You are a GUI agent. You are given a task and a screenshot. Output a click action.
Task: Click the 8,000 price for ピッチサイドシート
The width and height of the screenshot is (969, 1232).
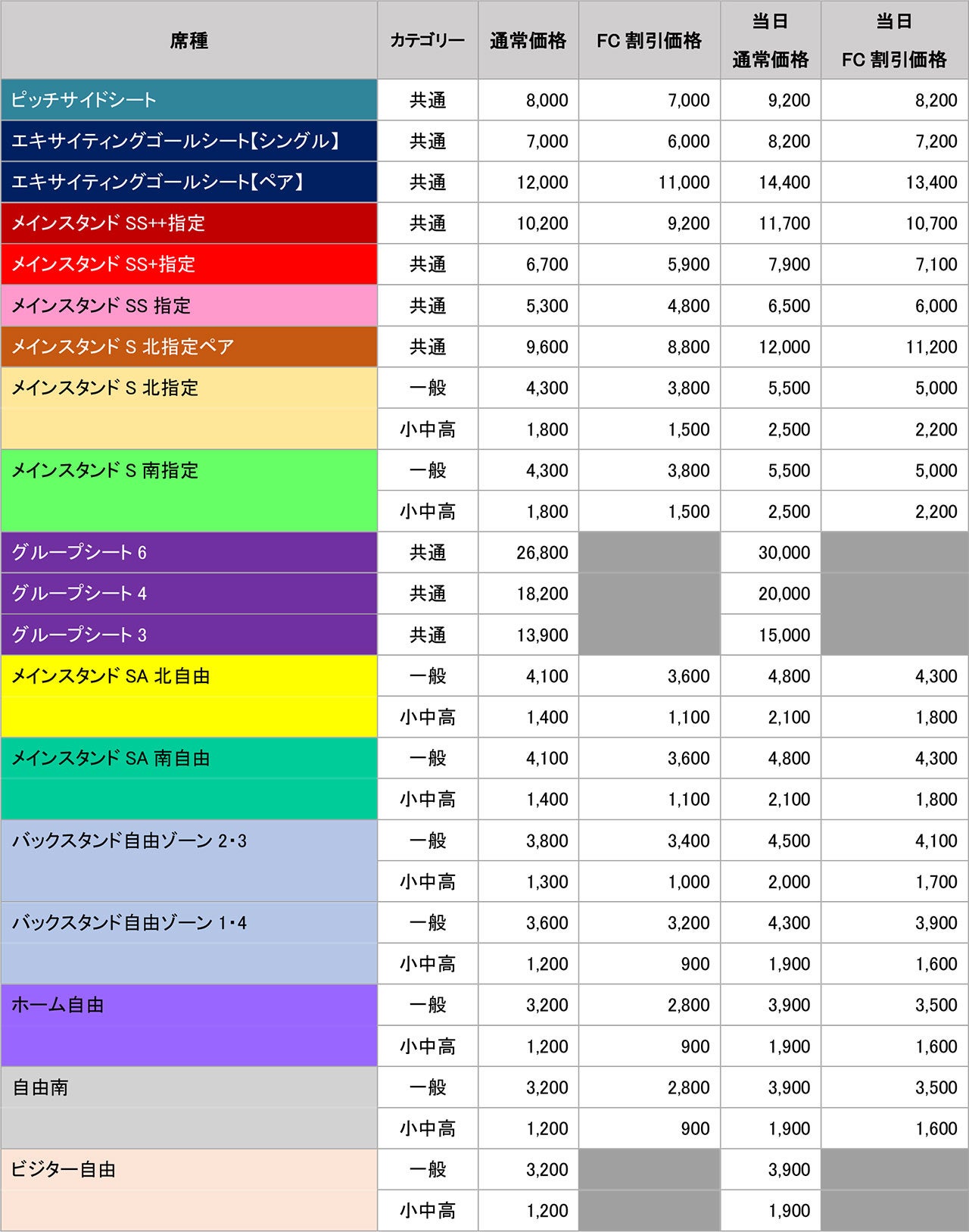528,100
